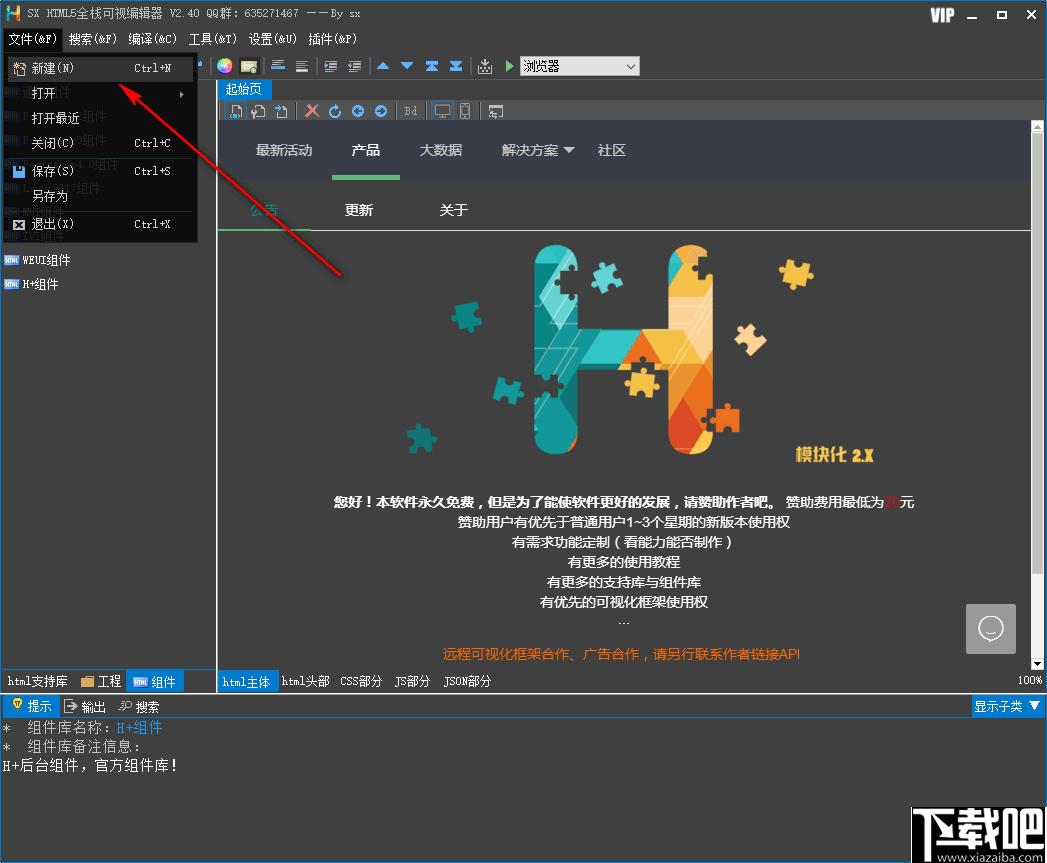Choose 打开最近 menu entry
The height and width of the screenshot is (863, 1047).
point(100,118)
